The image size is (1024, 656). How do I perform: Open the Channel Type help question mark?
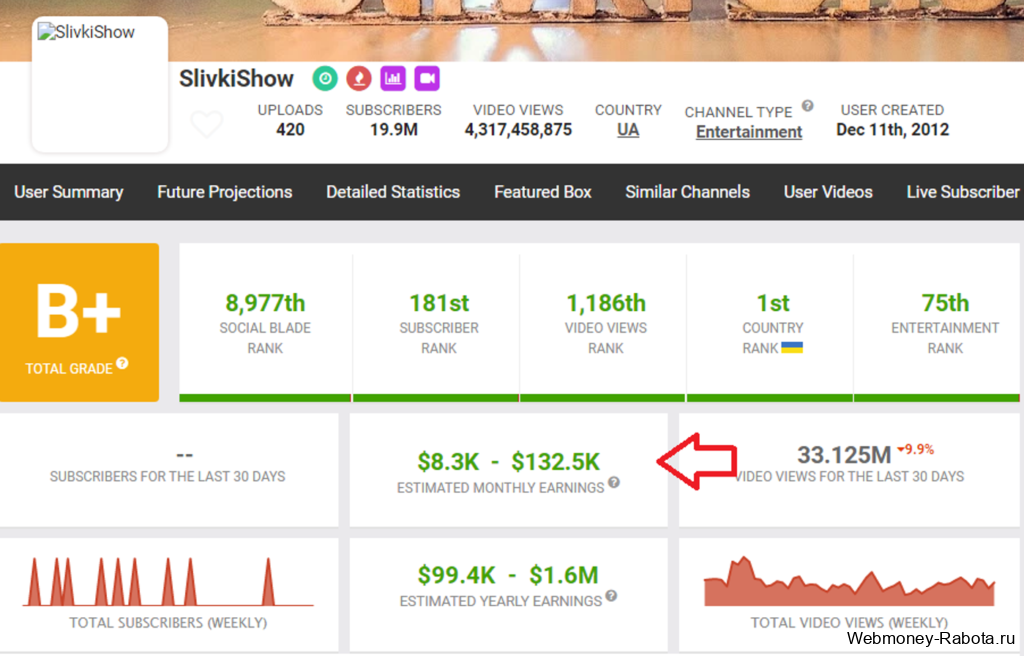click(808, 106)
